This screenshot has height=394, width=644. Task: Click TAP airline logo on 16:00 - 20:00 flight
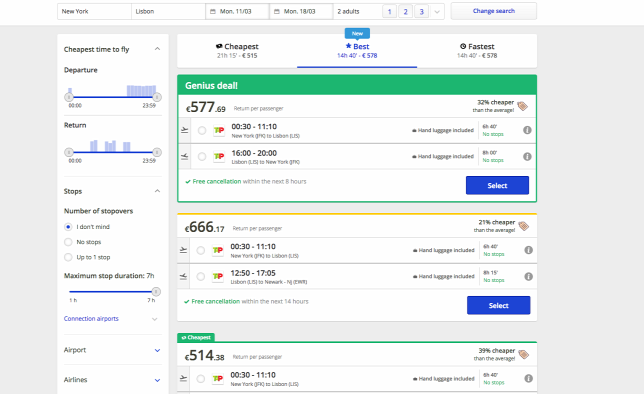(x=219, y=157)
